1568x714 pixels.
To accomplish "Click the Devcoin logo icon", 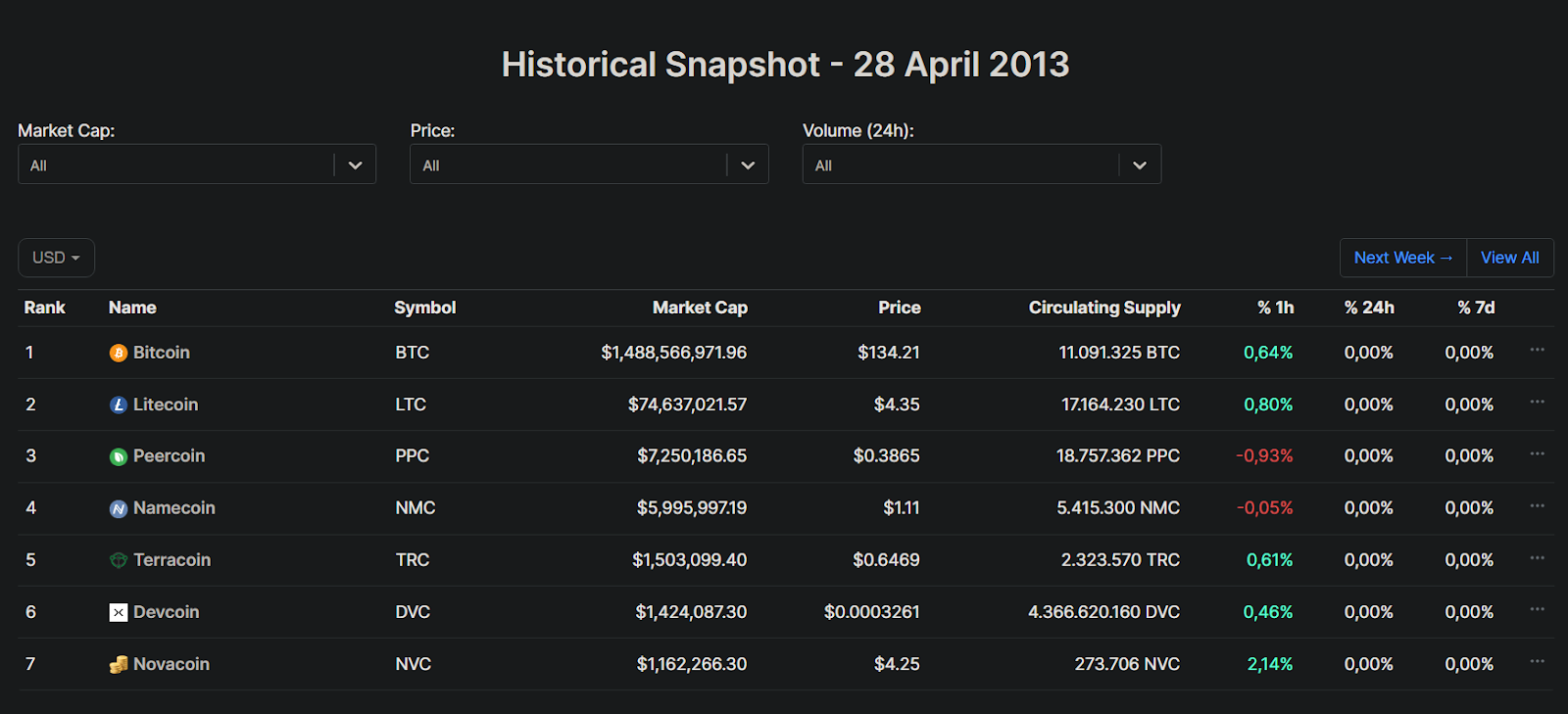I will (x=119, y=612).
